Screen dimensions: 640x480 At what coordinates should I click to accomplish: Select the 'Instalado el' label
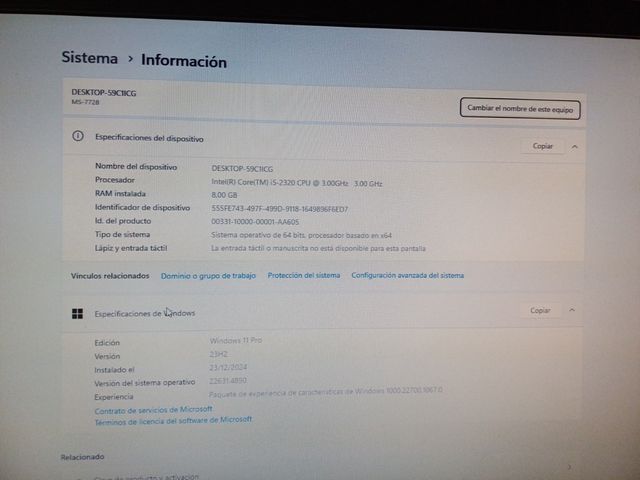pyautogui.click(x=114, y=370)
